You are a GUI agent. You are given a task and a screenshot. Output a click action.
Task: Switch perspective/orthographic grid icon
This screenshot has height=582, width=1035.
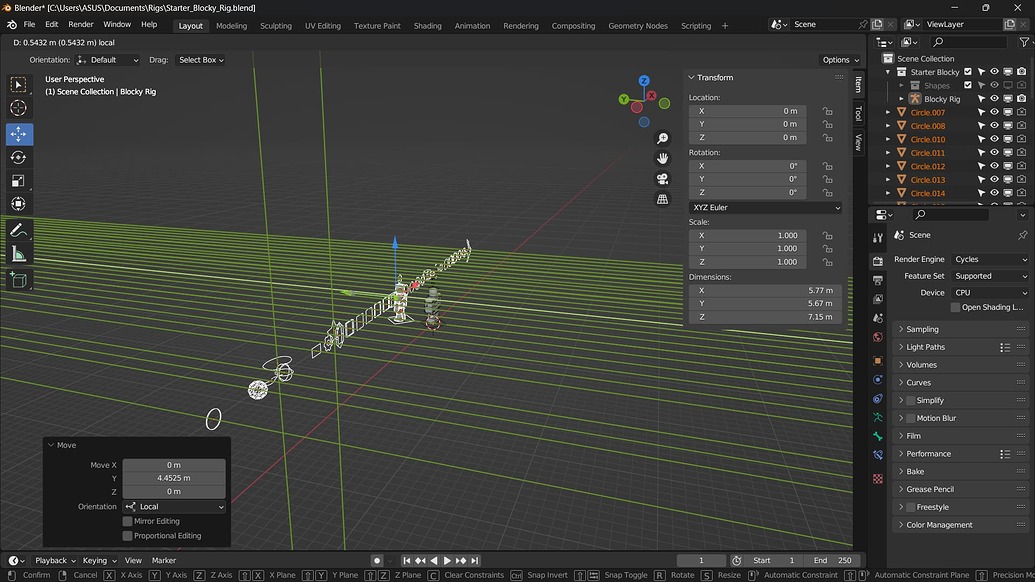point(662,199)
